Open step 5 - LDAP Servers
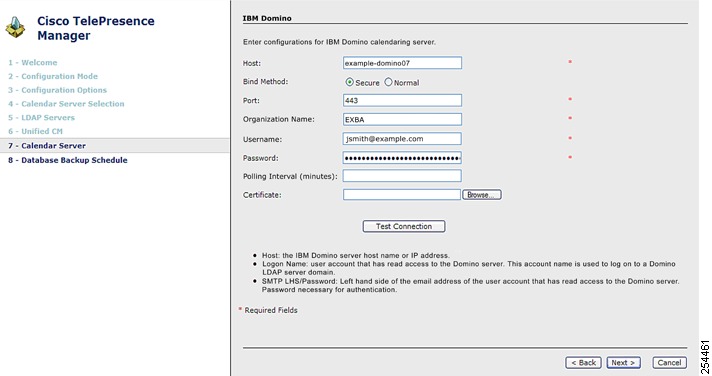The width and height of the screenshot is (712, 376). pos(41,117)
